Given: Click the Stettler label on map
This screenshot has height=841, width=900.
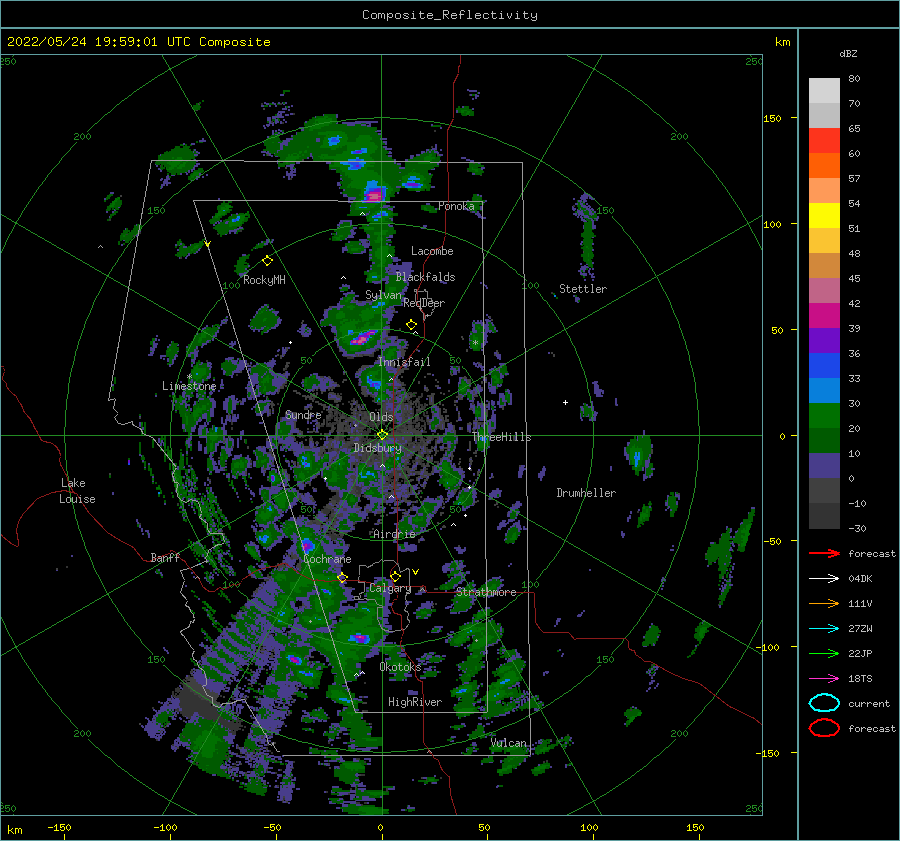Looking at the screenshot, I should click(x=583, y=289).
